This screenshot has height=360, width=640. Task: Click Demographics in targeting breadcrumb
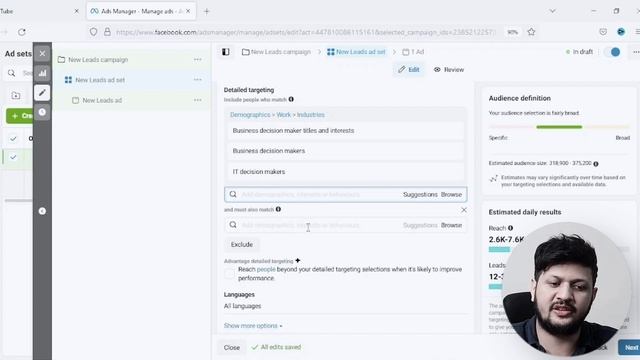click(250, 115)
